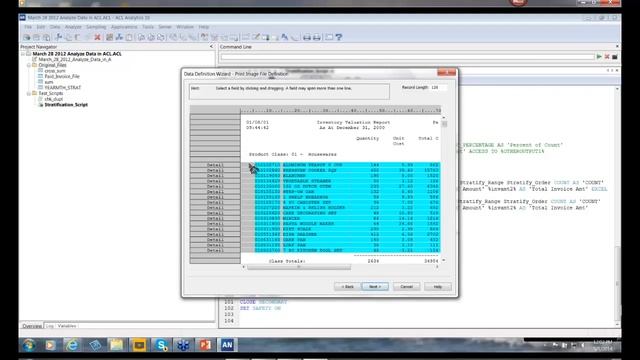Click the Inventory Valuation Report heading text
640x360 pixels.
(353, 122)
